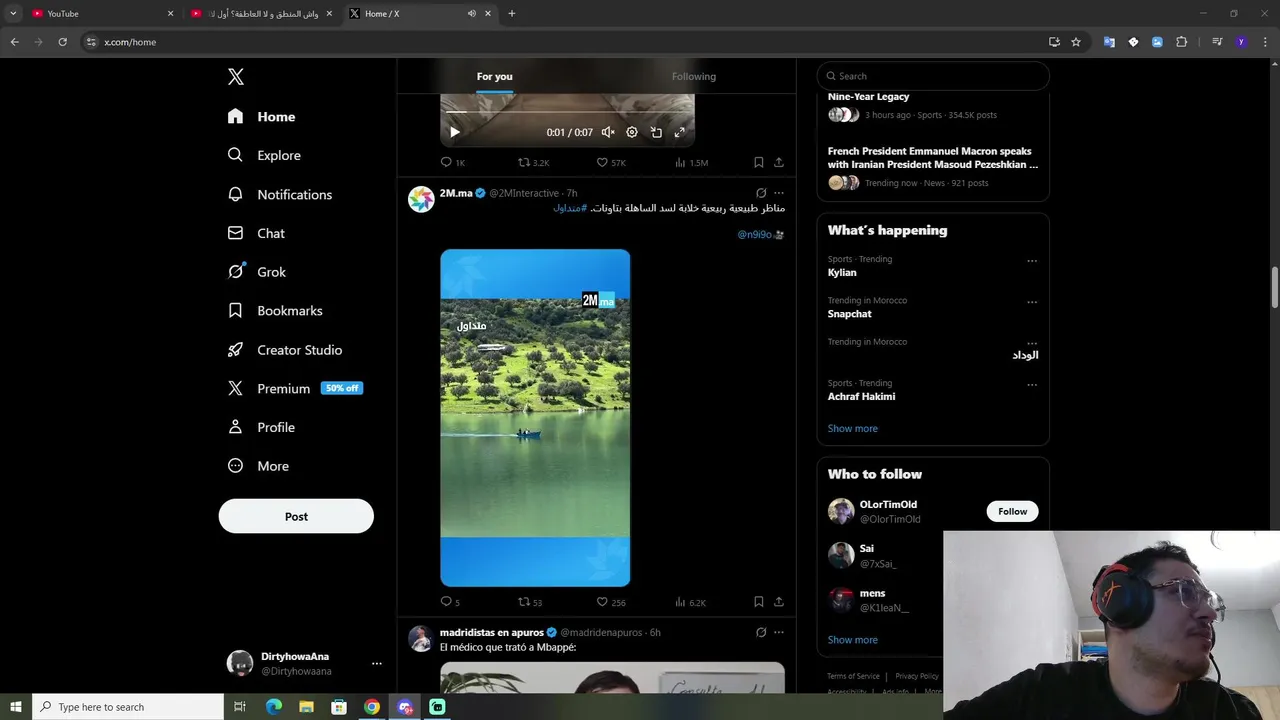
Task: Mute the Home / X tab audio
Action: coord(471,13)
